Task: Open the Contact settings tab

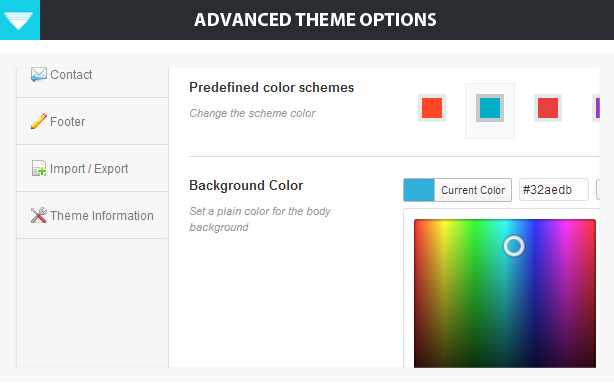Action: (x=92, y=80)
